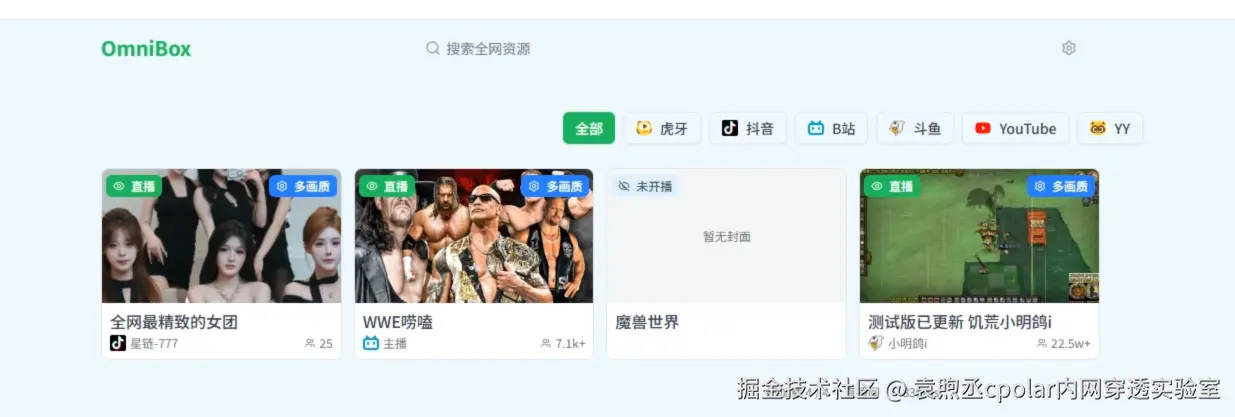Open the 魔兽世界 offline stream card

pyautogui.click(x=727, y=264)
